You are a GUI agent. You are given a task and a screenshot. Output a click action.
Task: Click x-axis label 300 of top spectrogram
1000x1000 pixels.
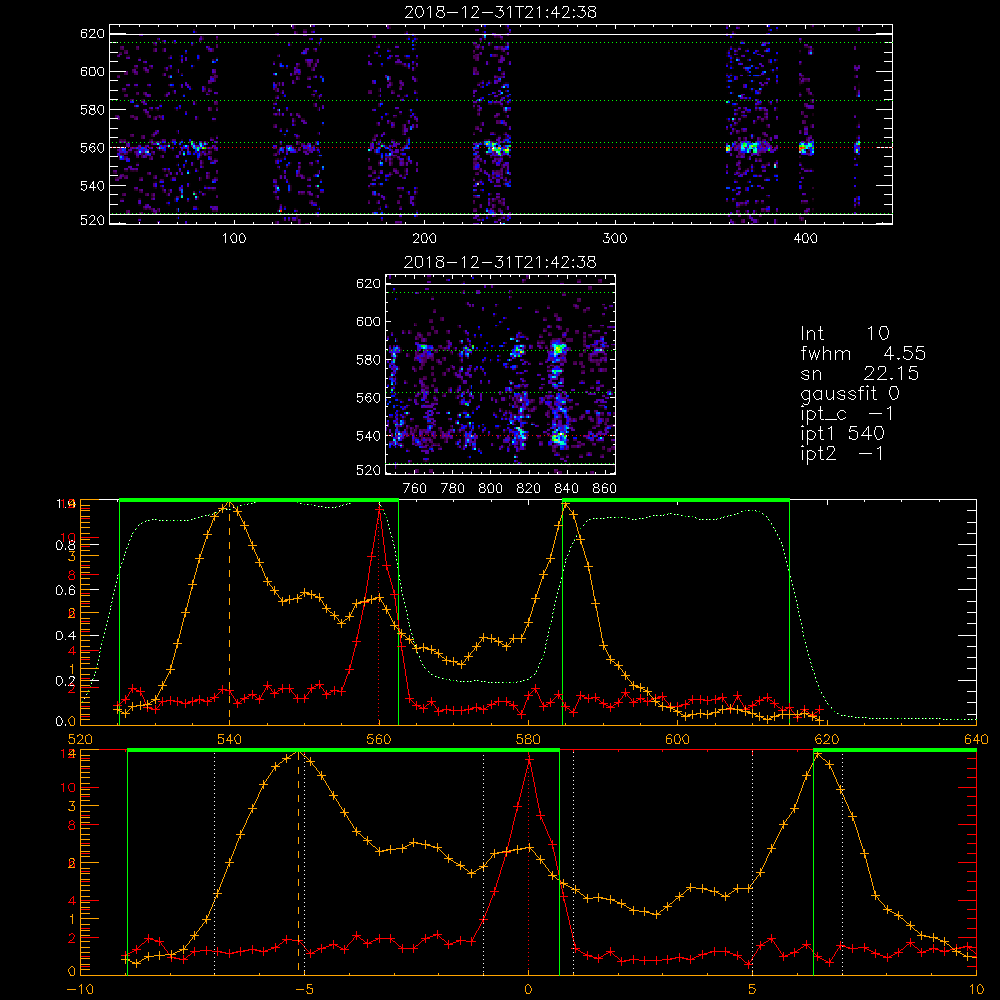(615, 238)
